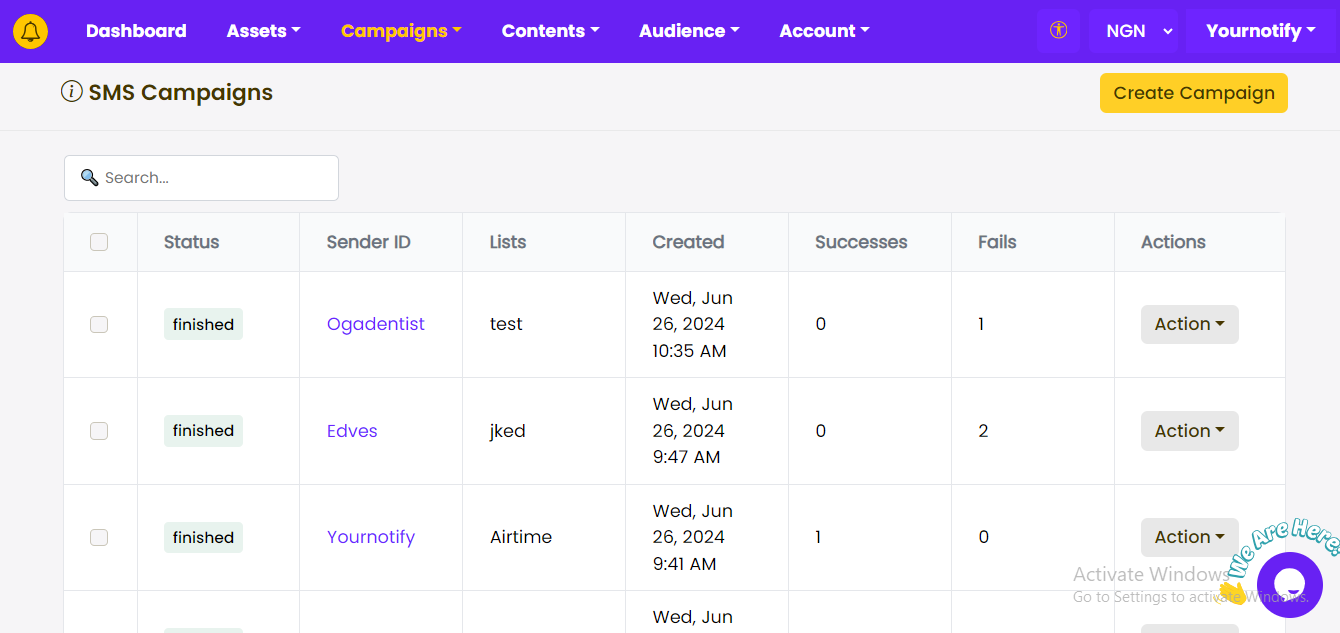This screenshot has height=633, width=1340.
Task: Open the Yournotify sender ID link in the table
Action: [371, 537]
